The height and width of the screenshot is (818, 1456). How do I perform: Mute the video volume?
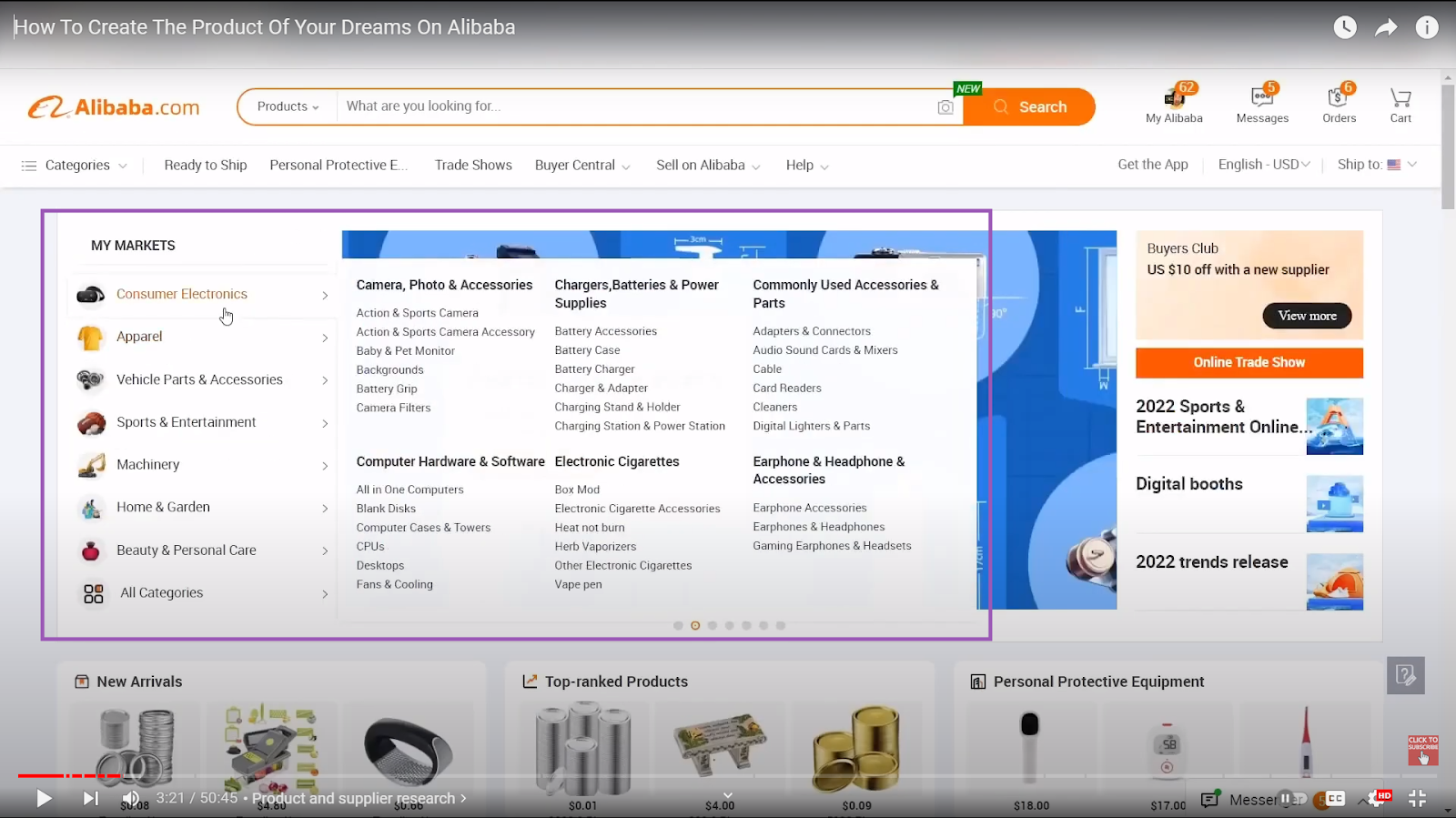[x=131, y=798]
